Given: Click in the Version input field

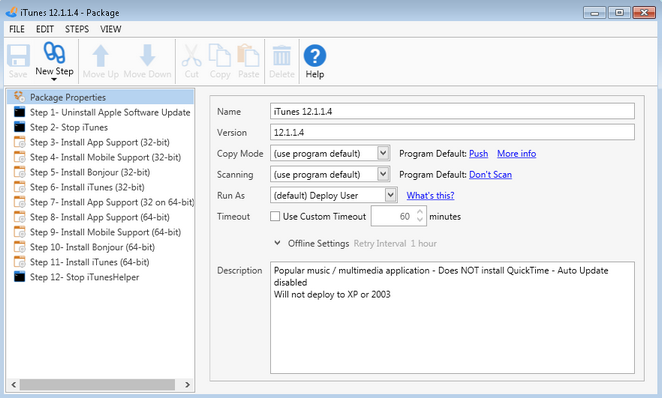Looking at the screenshot, I should pos(452,132).
